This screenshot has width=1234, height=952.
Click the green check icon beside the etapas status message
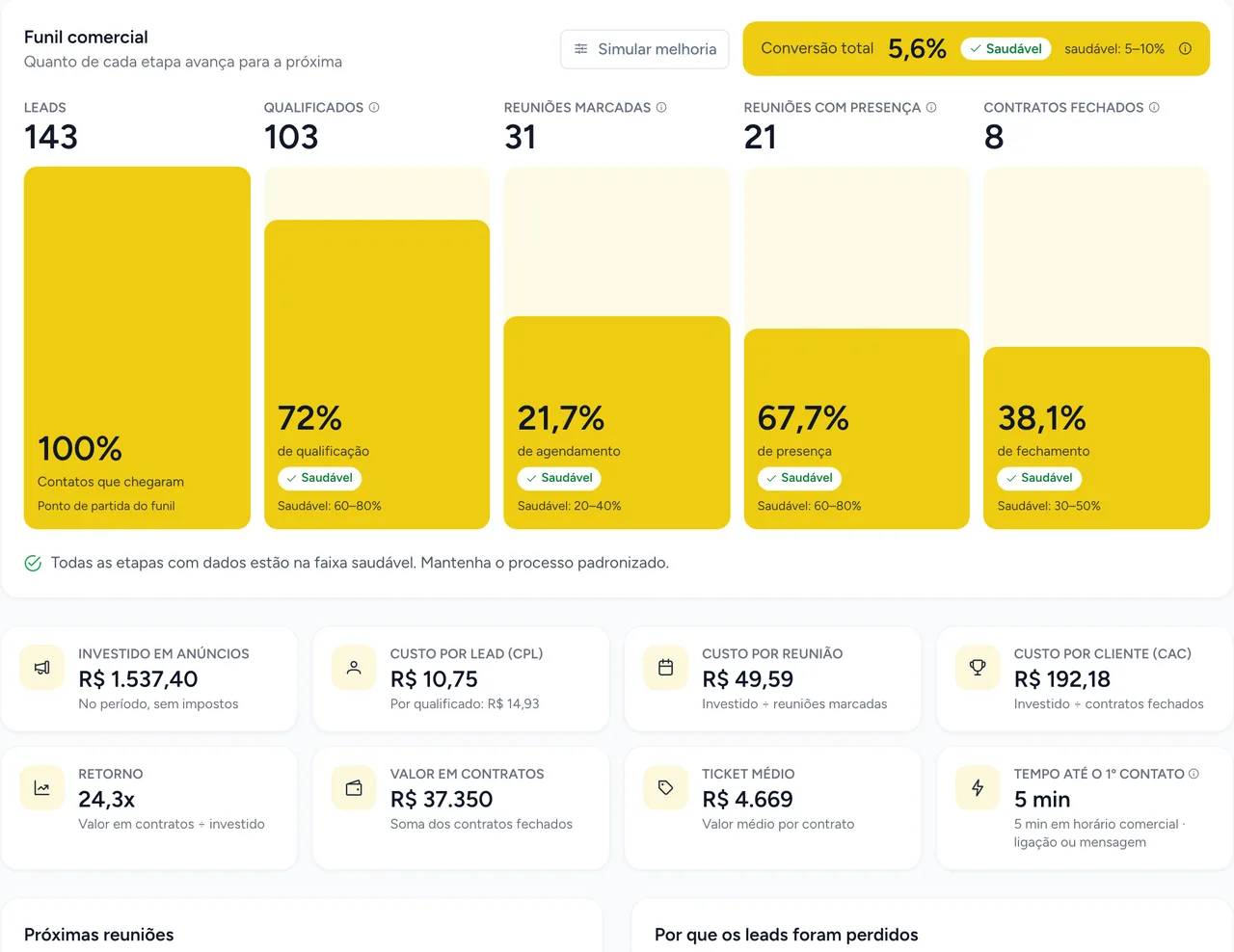(33, 564)
